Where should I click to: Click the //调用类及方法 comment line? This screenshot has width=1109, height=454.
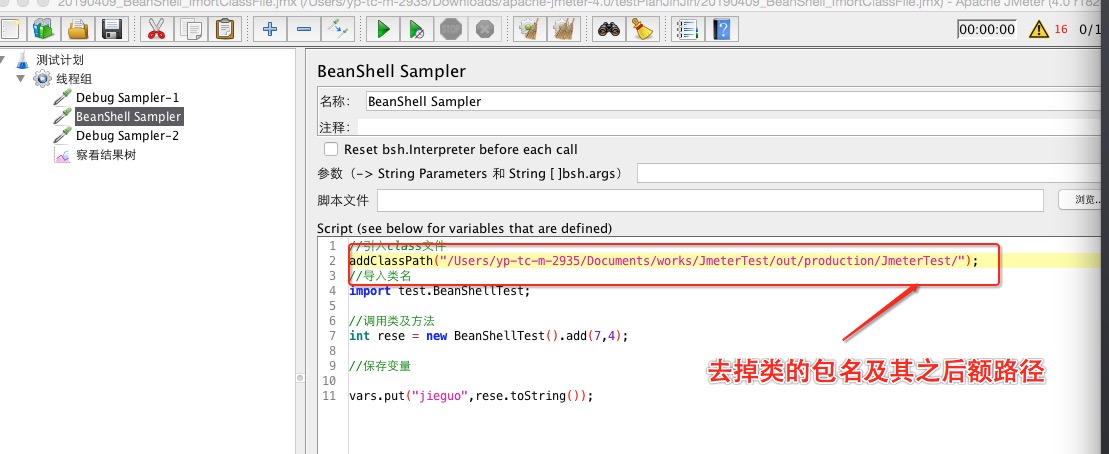pos(392,320)
